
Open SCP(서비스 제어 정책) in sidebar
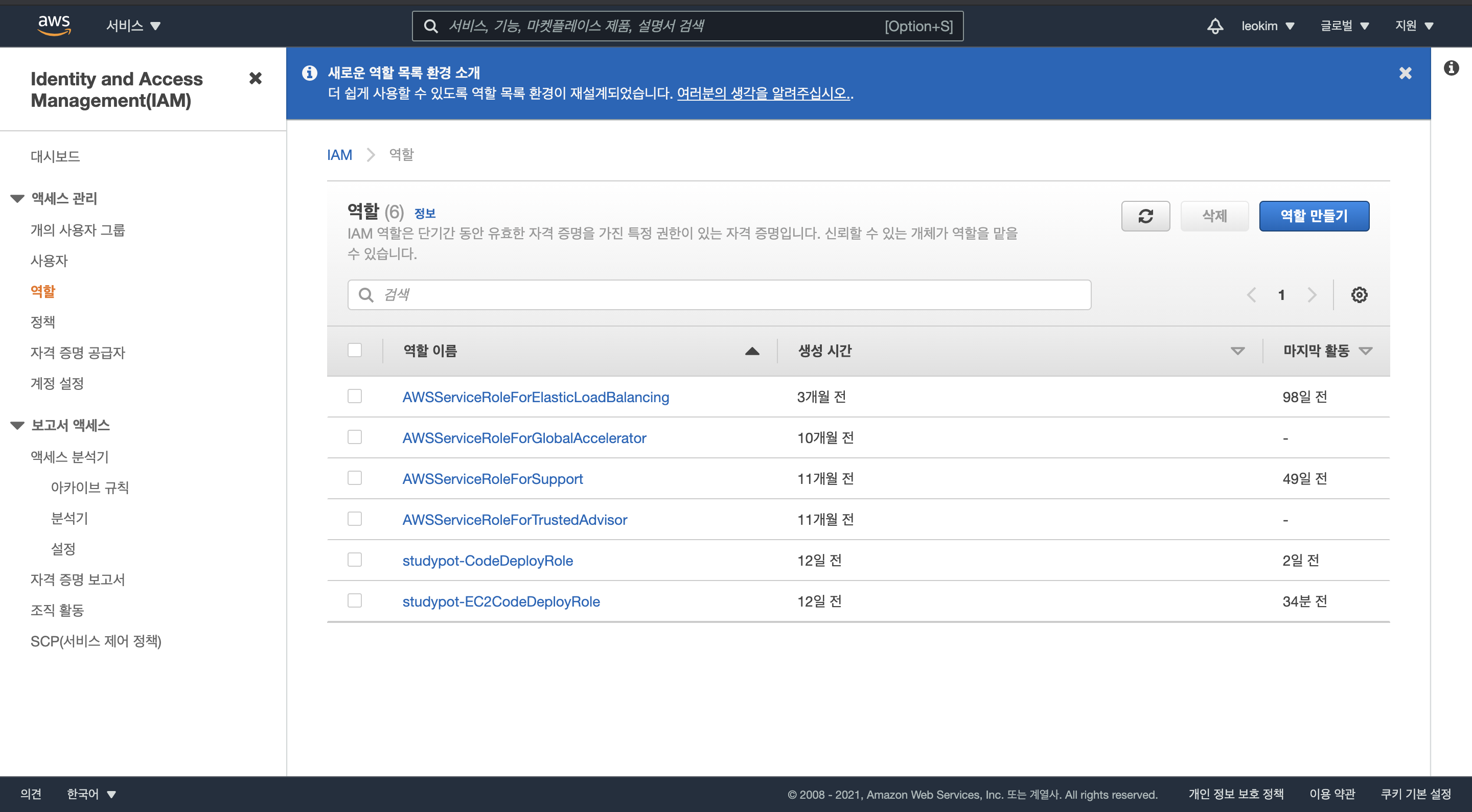pyautogui.click(x=96, y=641)
